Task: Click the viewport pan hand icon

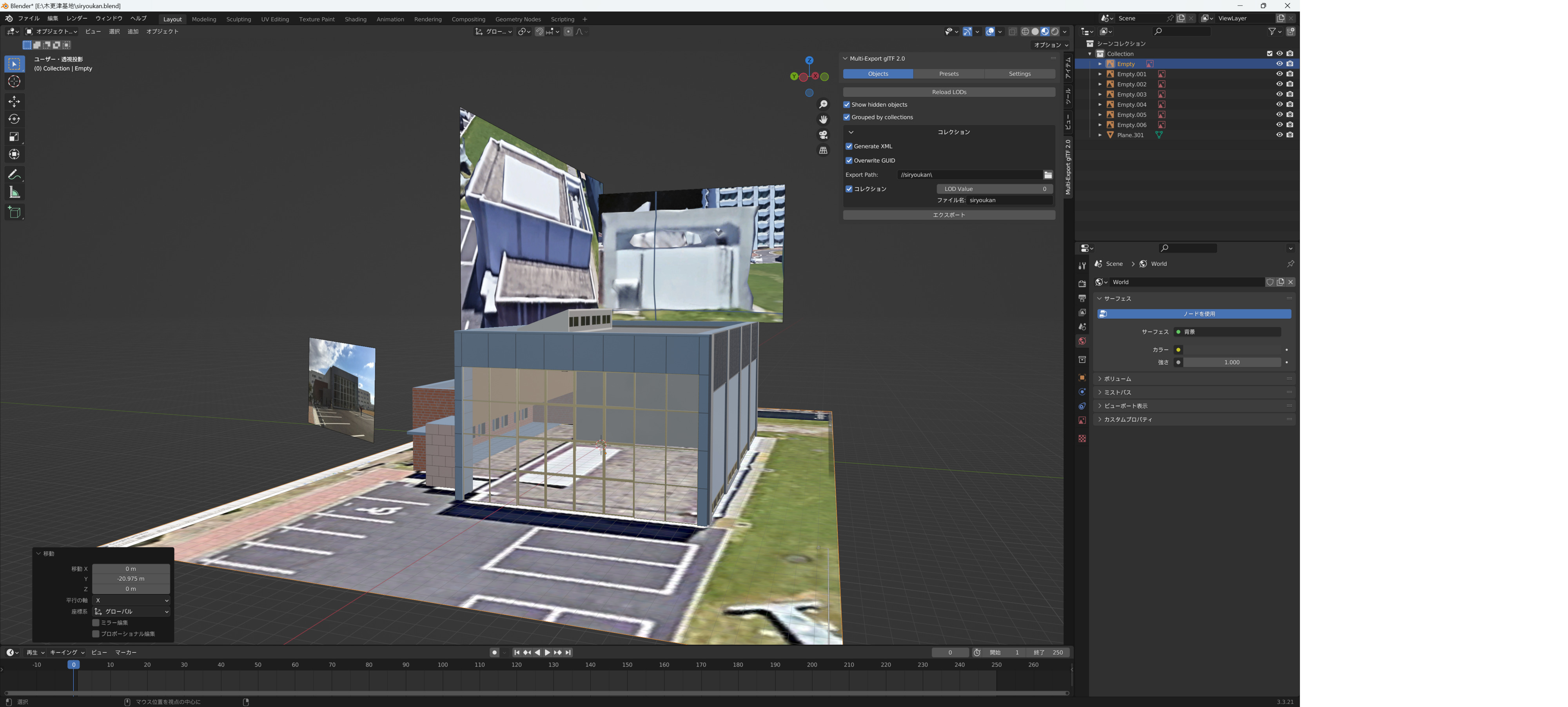Action: pyautogui.click(x=823, y=119)
